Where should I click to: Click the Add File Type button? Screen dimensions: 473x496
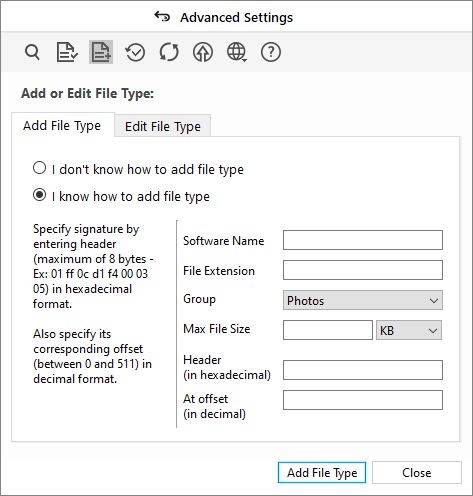tap(322, 473)
